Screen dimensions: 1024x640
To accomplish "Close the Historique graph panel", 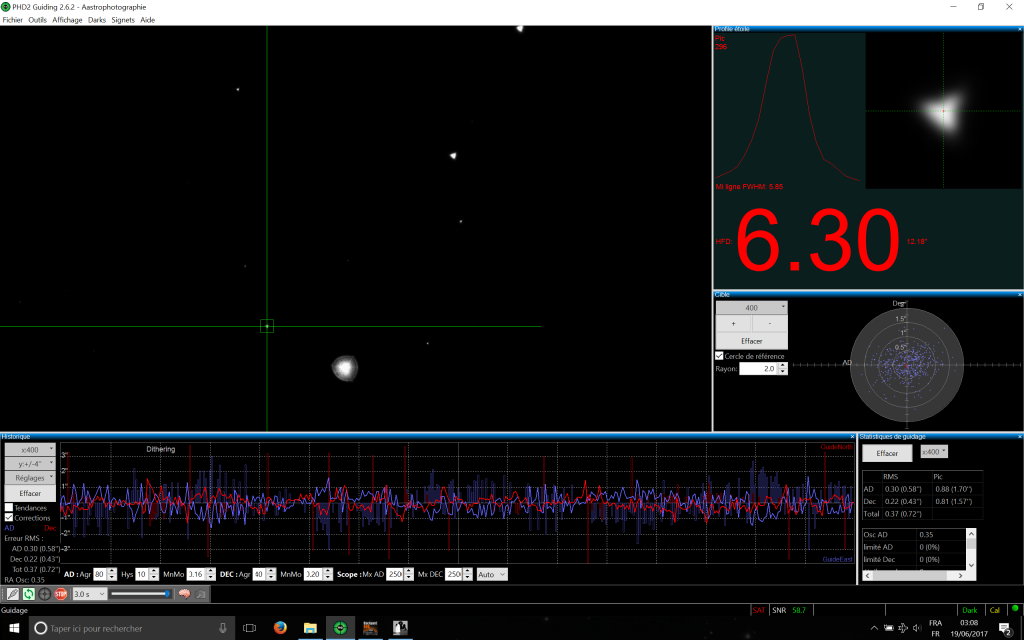I will tap(852, 436).
